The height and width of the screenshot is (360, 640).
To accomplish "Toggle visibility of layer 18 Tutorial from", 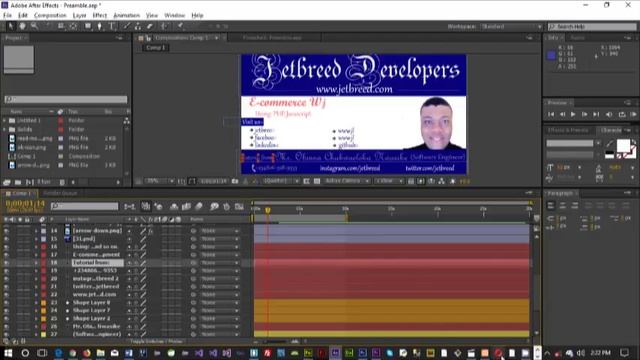I will [6, 263].
